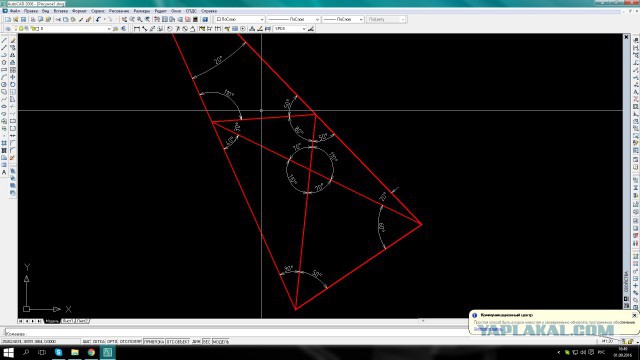Open the Файл menu
640x360 pixels.
point(15,11)
